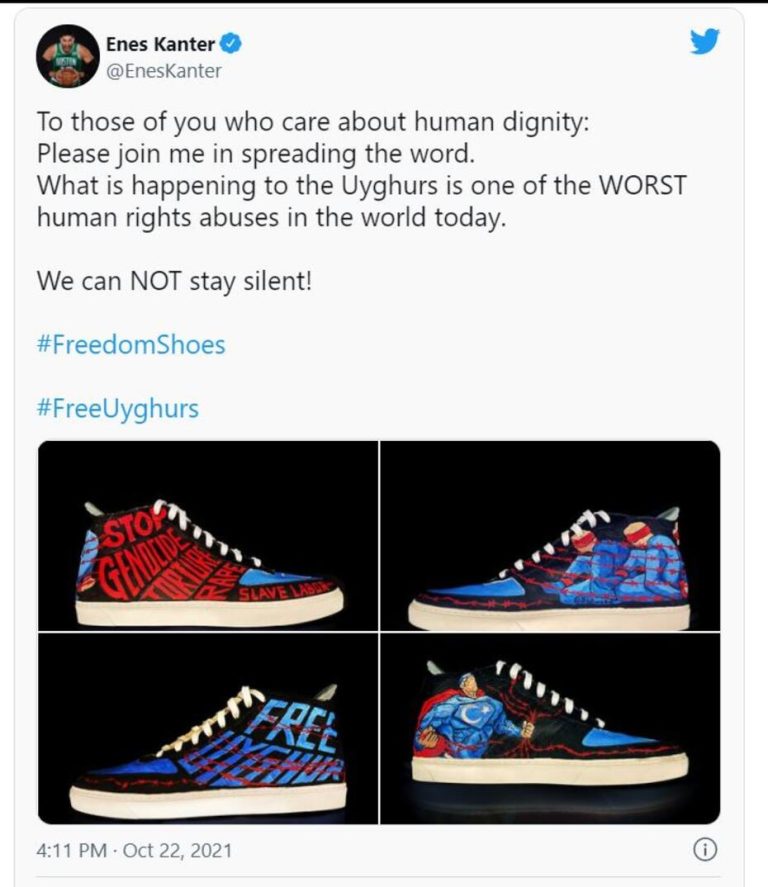Click the tweet text about human dignity
Image resolution: width=768 pixels, height=887 pixels.
coord(313,122)
